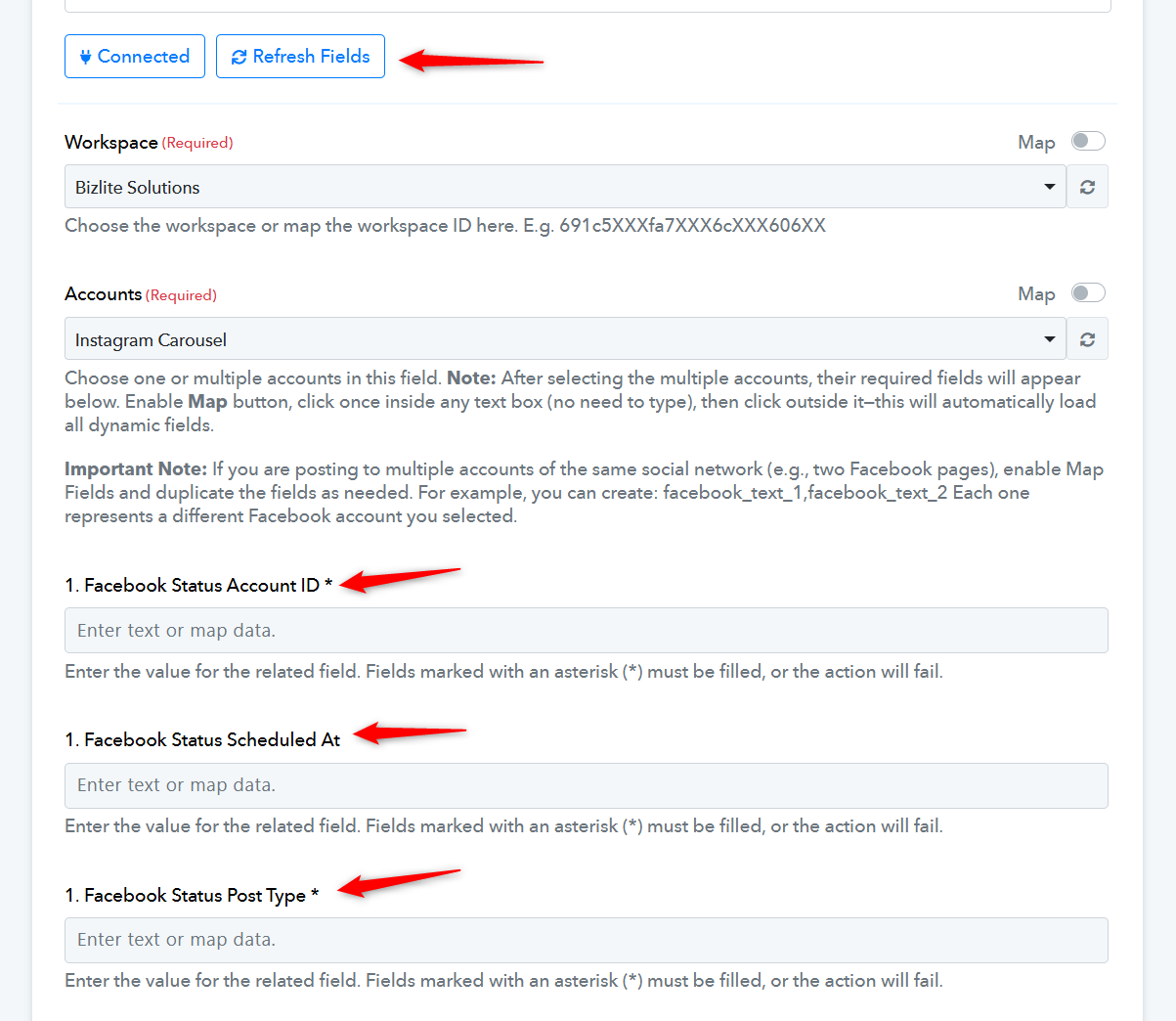
Task: Focus the Facebook Status Account ID field
Action: [586, 631]
